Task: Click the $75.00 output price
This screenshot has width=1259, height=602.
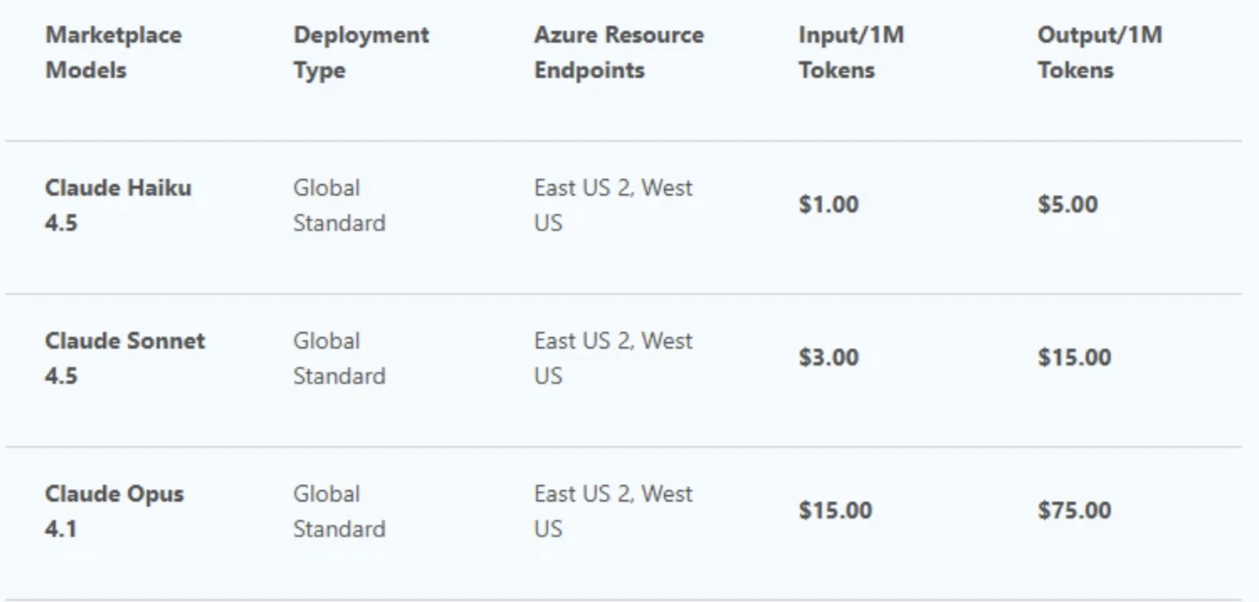Action: click(x=1074, y=511)
